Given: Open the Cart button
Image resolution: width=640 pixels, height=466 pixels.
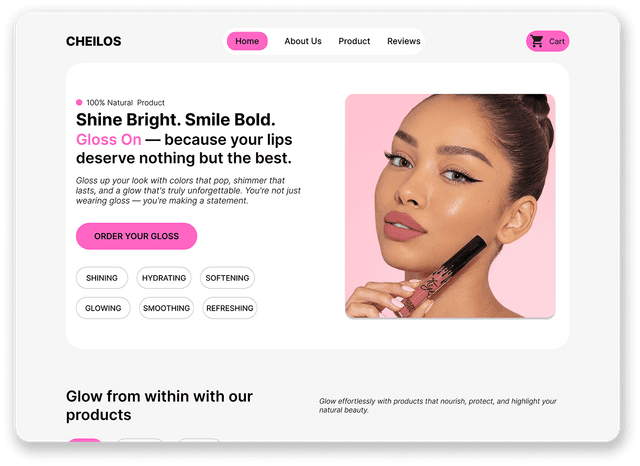Looking at the screenshot, I should (547, 41).
